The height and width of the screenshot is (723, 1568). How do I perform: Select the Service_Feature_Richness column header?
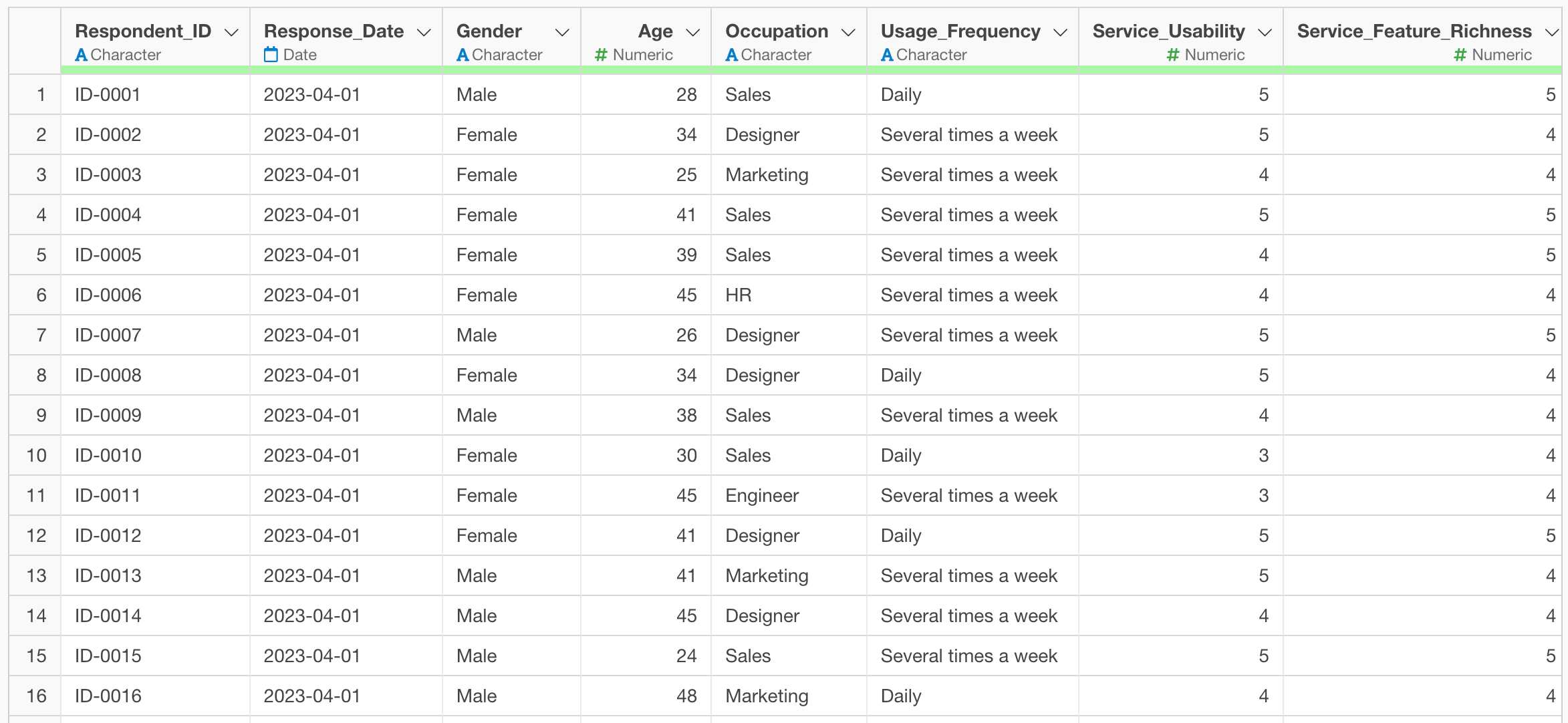click(x=1414, y=31)
